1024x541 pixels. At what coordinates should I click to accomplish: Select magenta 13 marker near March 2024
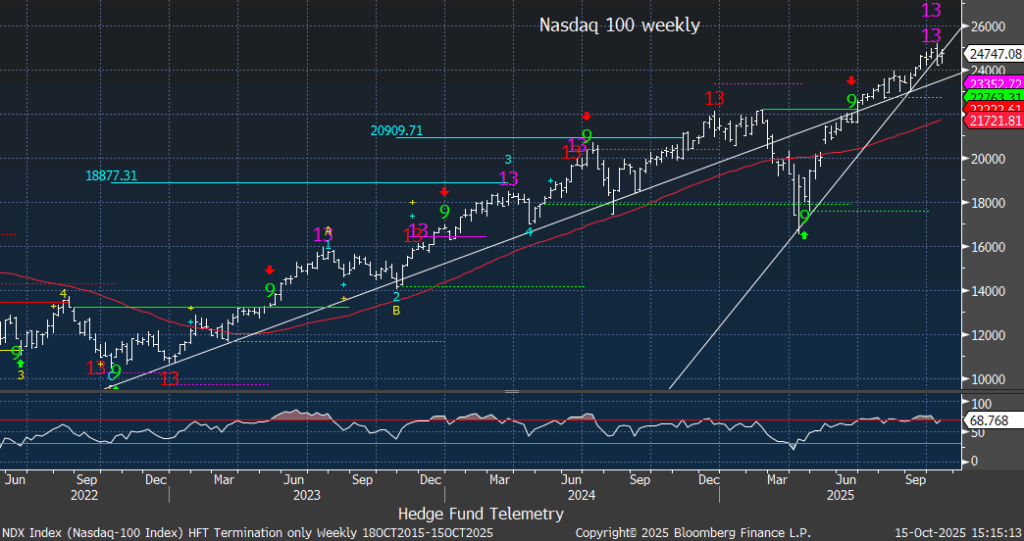pos(508,179)
